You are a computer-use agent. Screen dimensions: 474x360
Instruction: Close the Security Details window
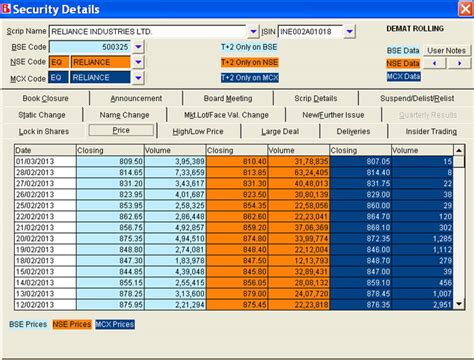[x=466, y=9]
